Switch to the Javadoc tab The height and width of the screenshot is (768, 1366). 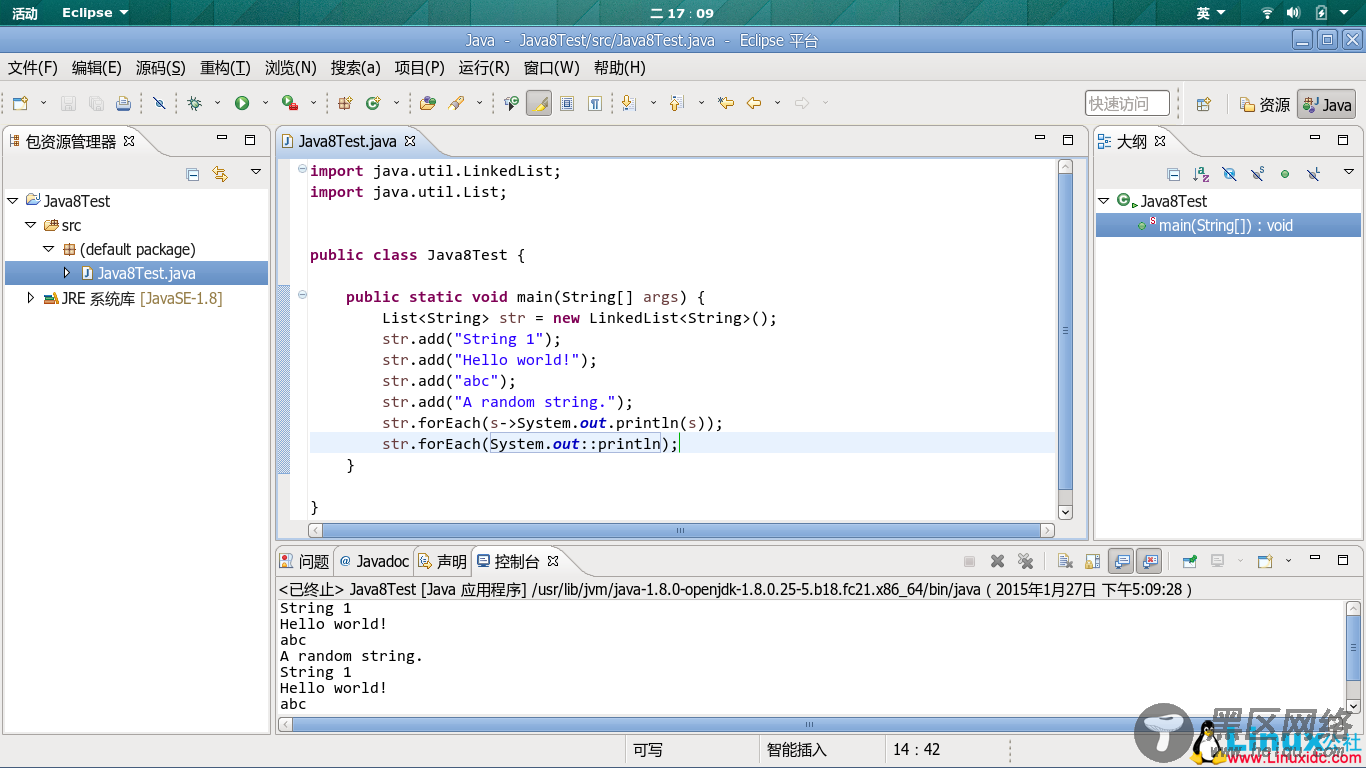click(x=375, y=561)
